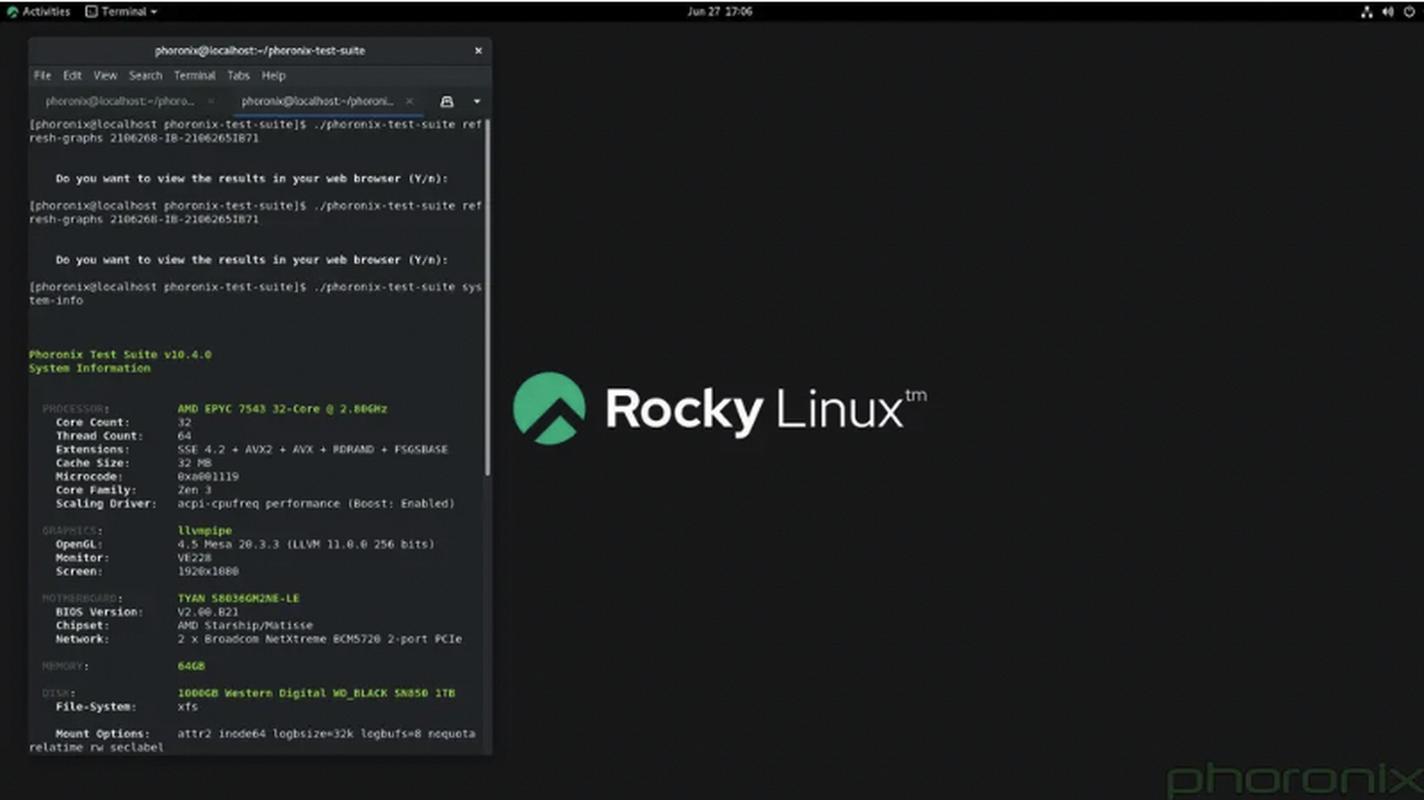Screen dimensions: 1424x800
Task: Click the 'Mount Options:' label
Action: pos(103,733)
